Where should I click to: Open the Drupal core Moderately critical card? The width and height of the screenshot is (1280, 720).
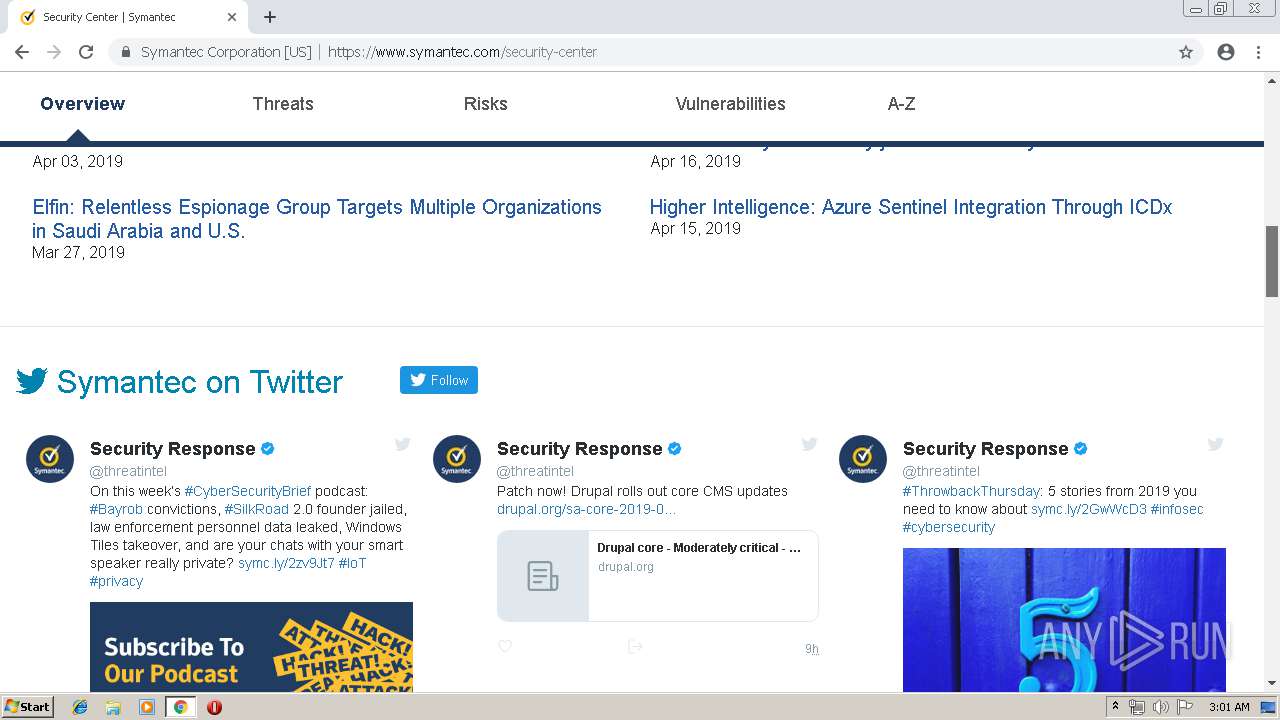point(658,576)
